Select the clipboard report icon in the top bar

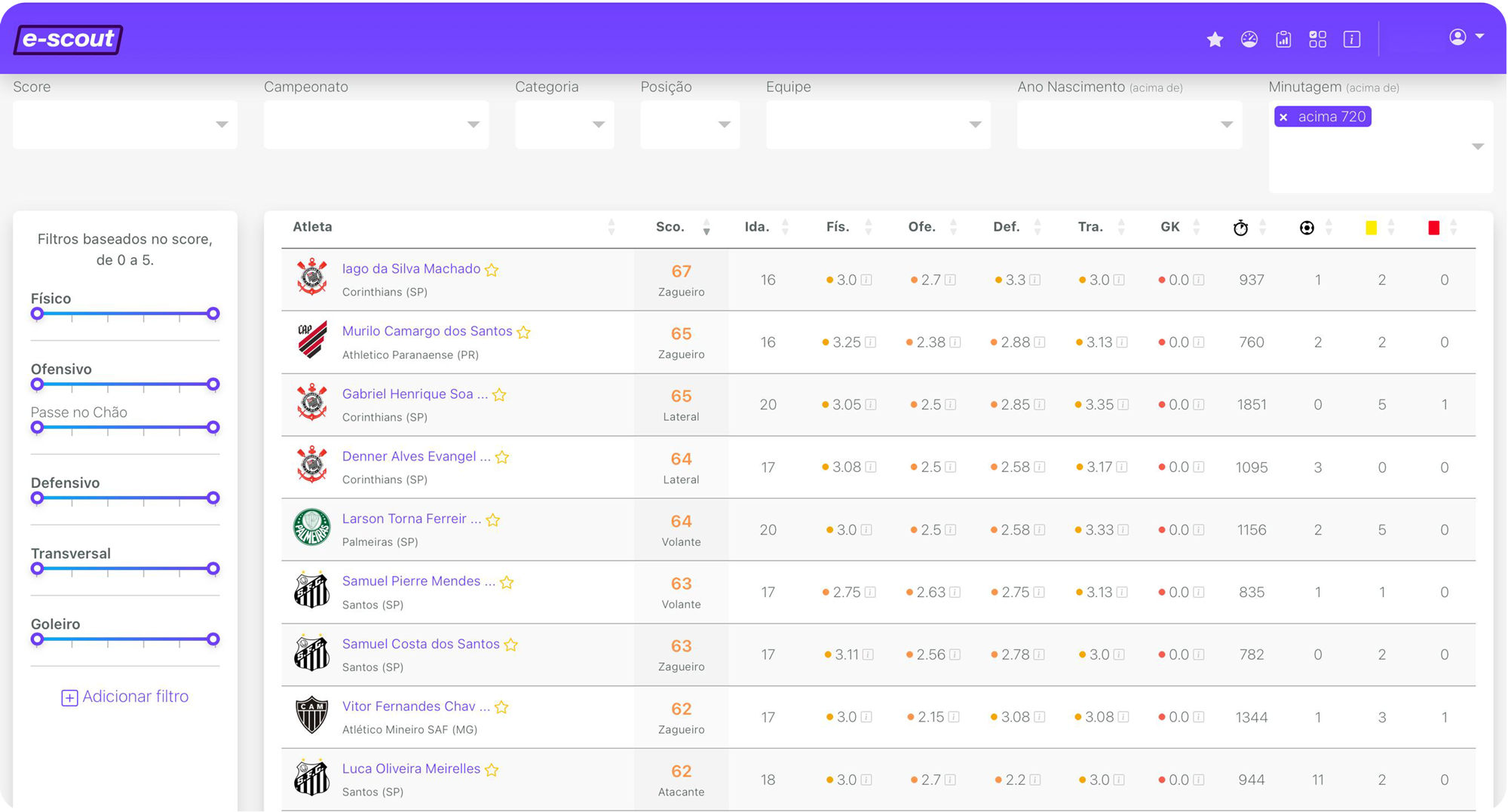pyautogui.click(x=1283, y=38)
